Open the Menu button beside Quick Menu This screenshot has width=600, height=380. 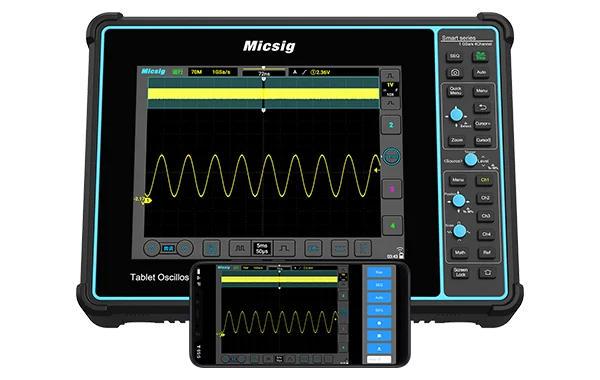482,91
